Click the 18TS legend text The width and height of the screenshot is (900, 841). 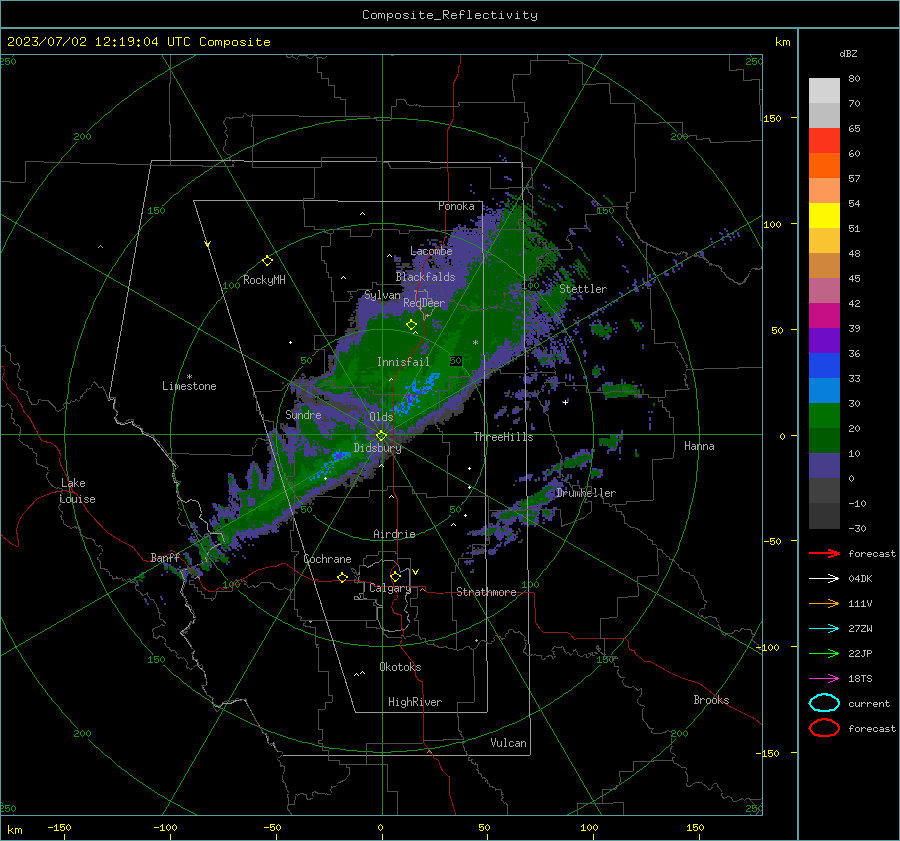(860, 679)
